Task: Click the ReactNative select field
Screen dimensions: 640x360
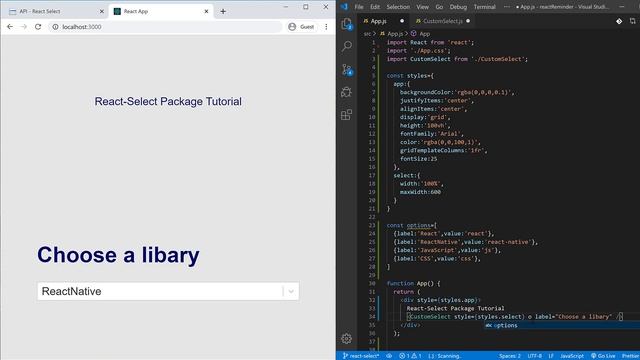Action: coord(168,291)
